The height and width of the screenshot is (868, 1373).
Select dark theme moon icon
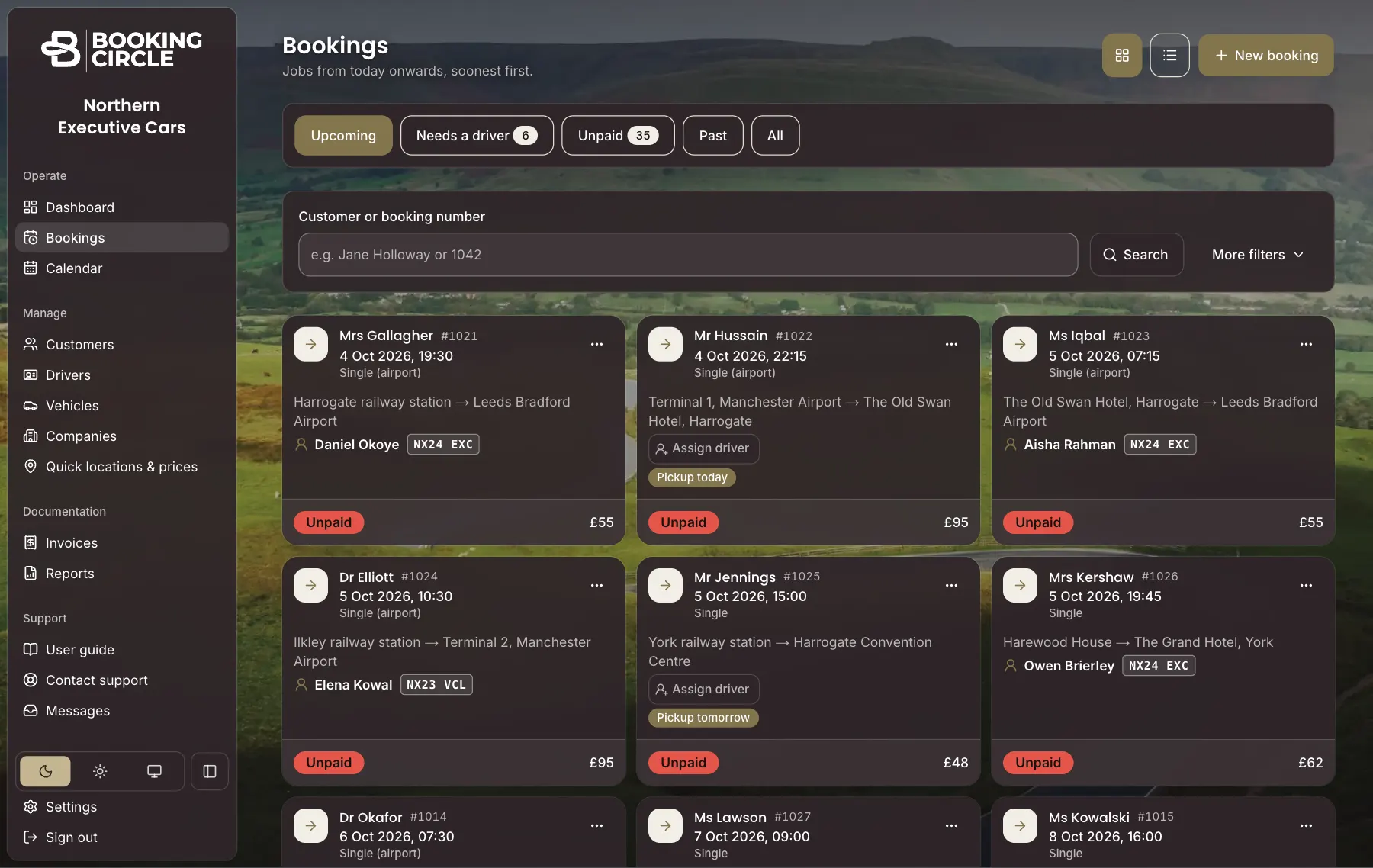tap(45, 771)
